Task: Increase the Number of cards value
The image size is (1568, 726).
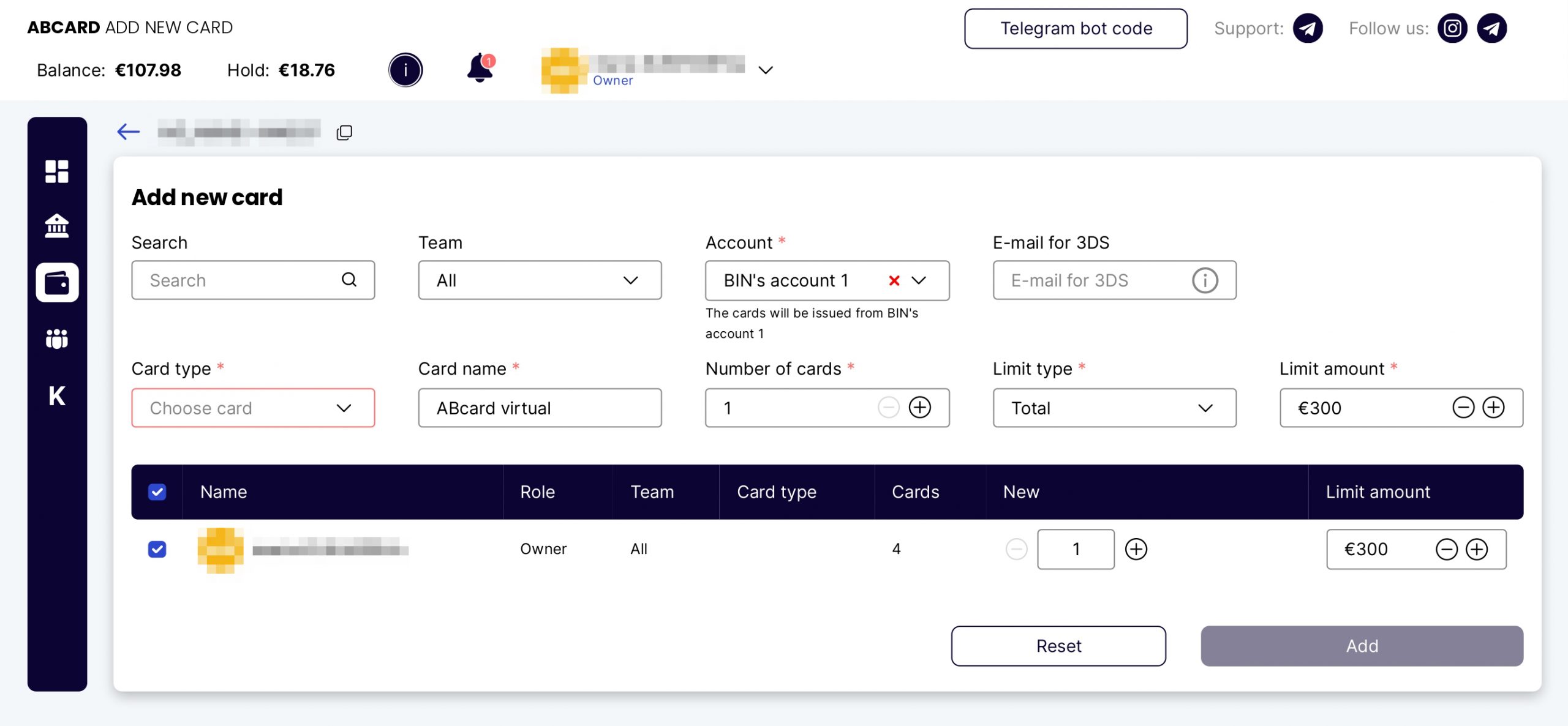Action: pyautogui.click(x=920, y=407)
